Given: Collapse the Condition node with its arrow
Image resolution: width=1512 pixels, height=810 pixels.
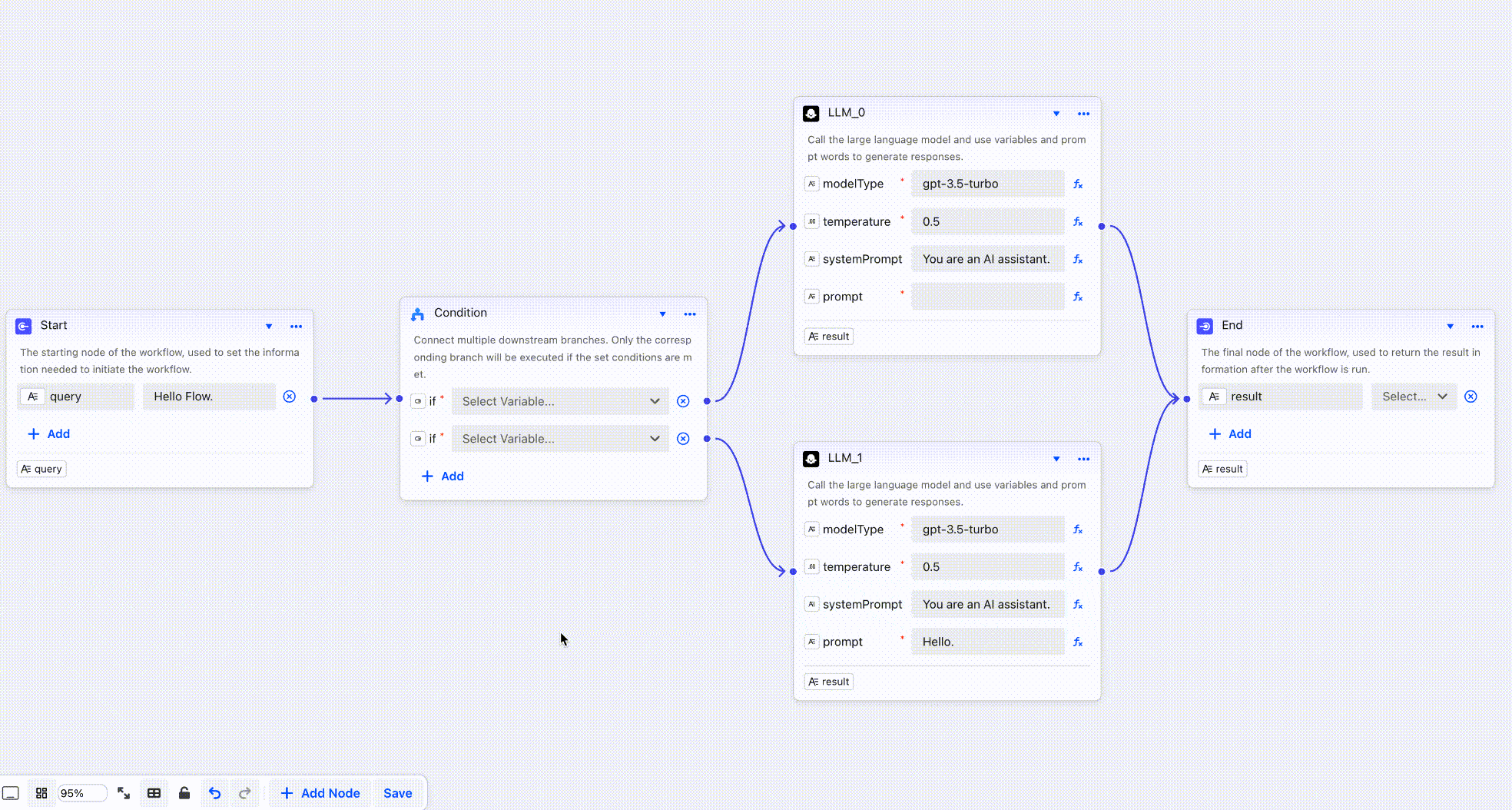Looking at the screenshot, I should [x=662, y=314].
